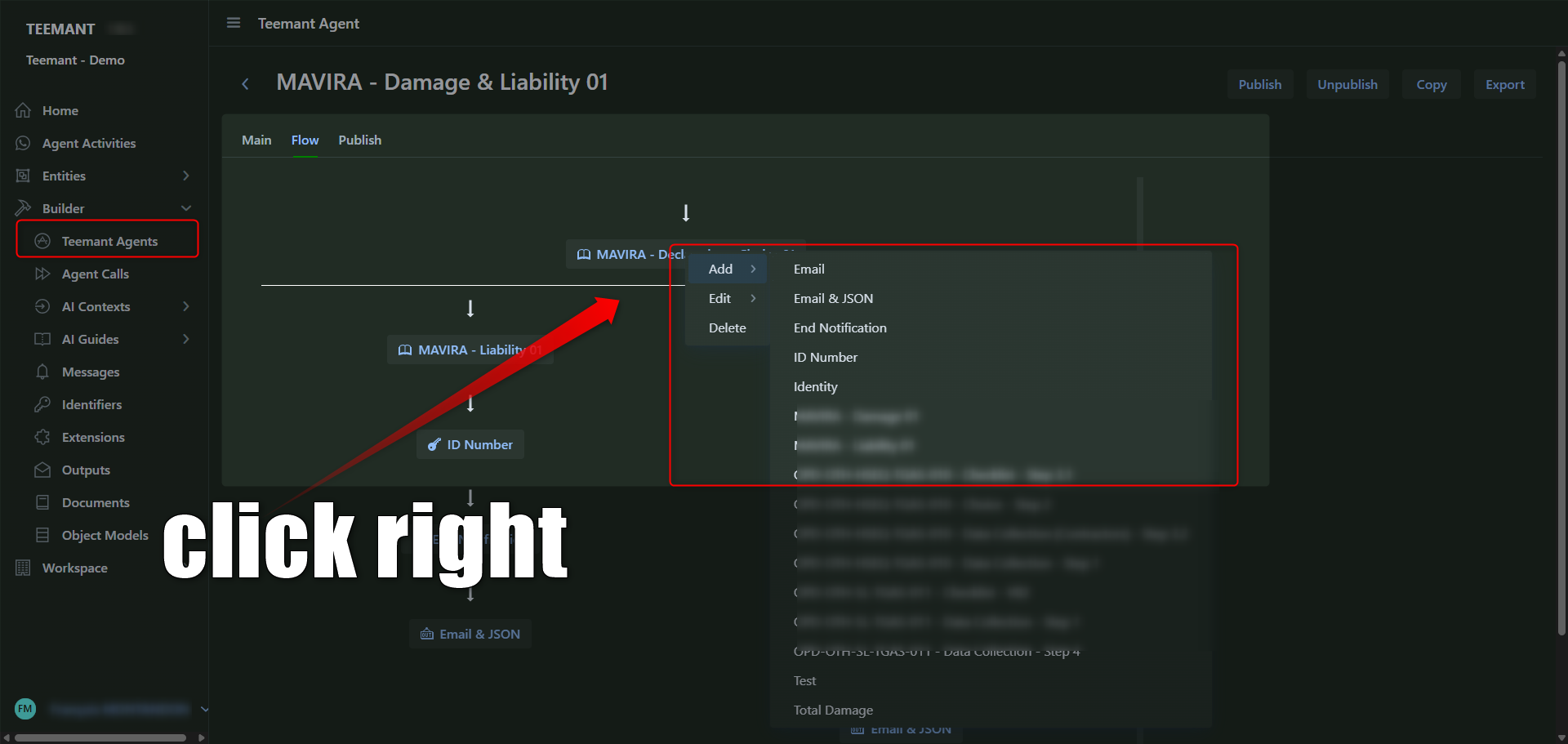Click the Outputs envelope icon
Image resolution: width=1568 pixels, height=744 pixels.
point(42,470)
